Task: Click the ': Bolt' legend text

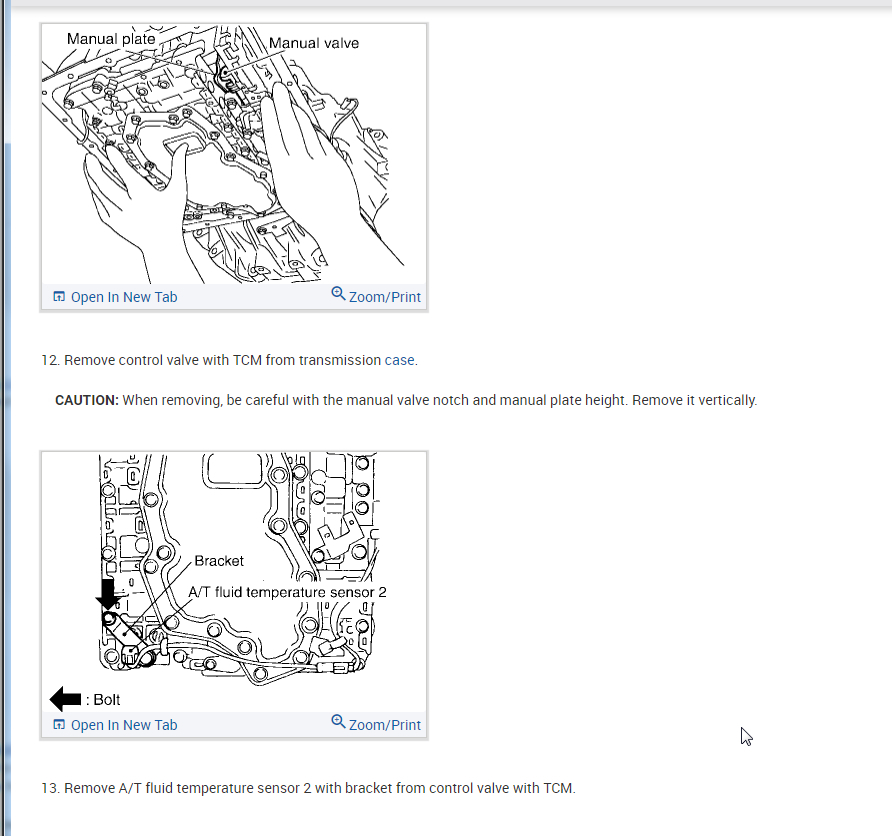Action: coord(103,700)
